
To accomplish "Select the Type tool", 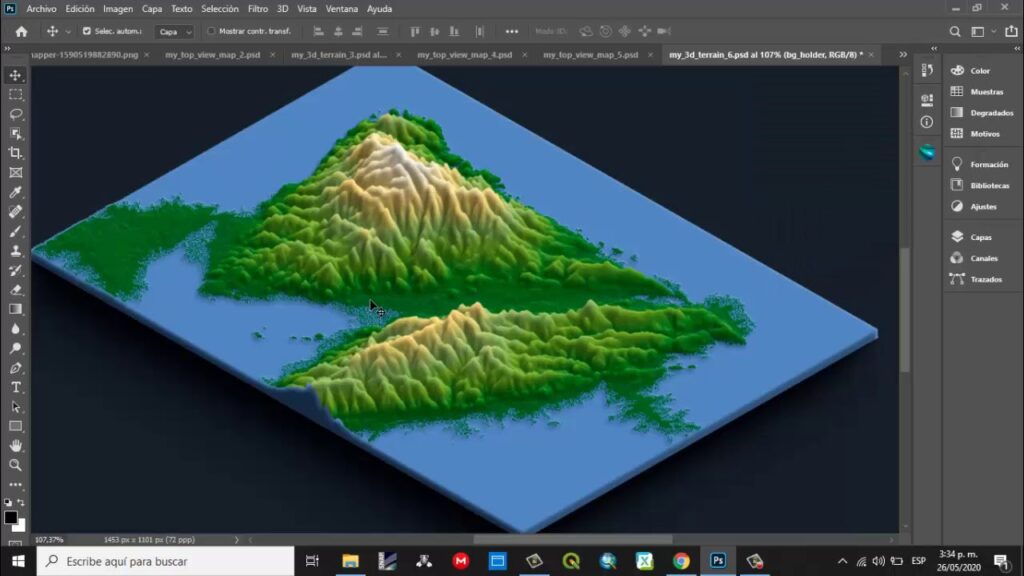I will click(14, 387).
